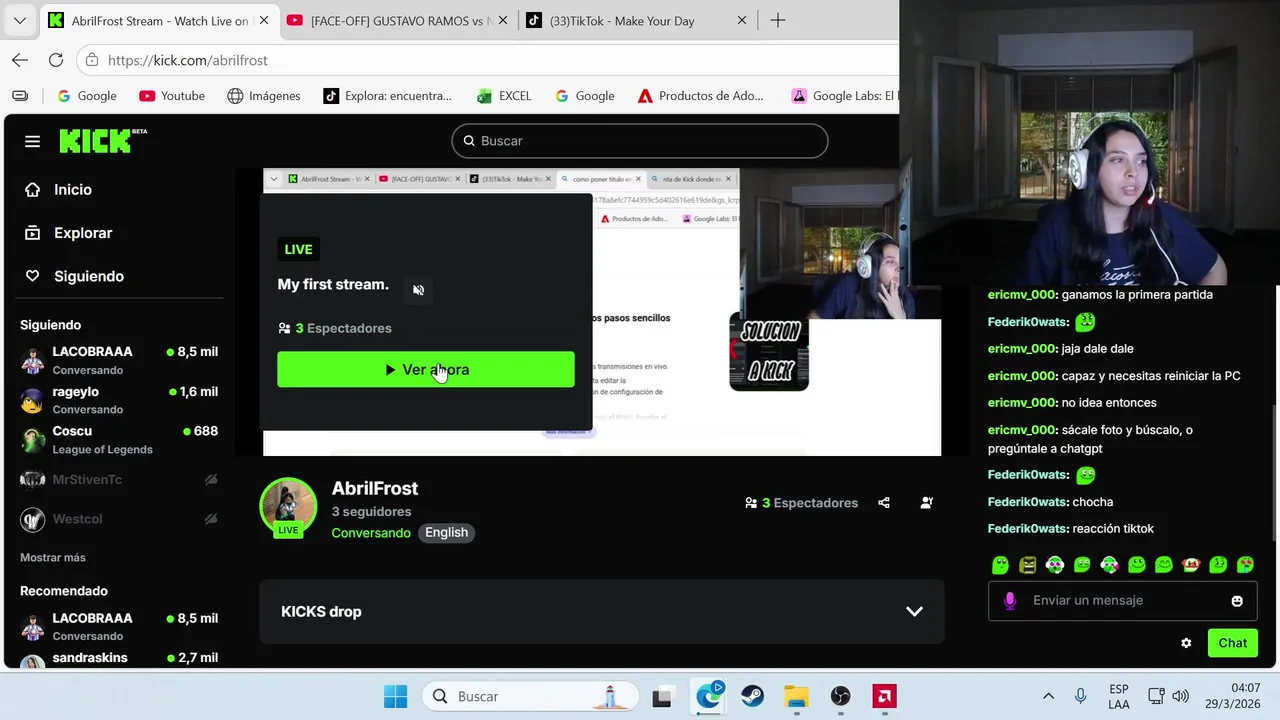The image size is (1280, 720).
Task: Open the Youtube bookmark
Action: pyautogui.click(x=172, y=96)
